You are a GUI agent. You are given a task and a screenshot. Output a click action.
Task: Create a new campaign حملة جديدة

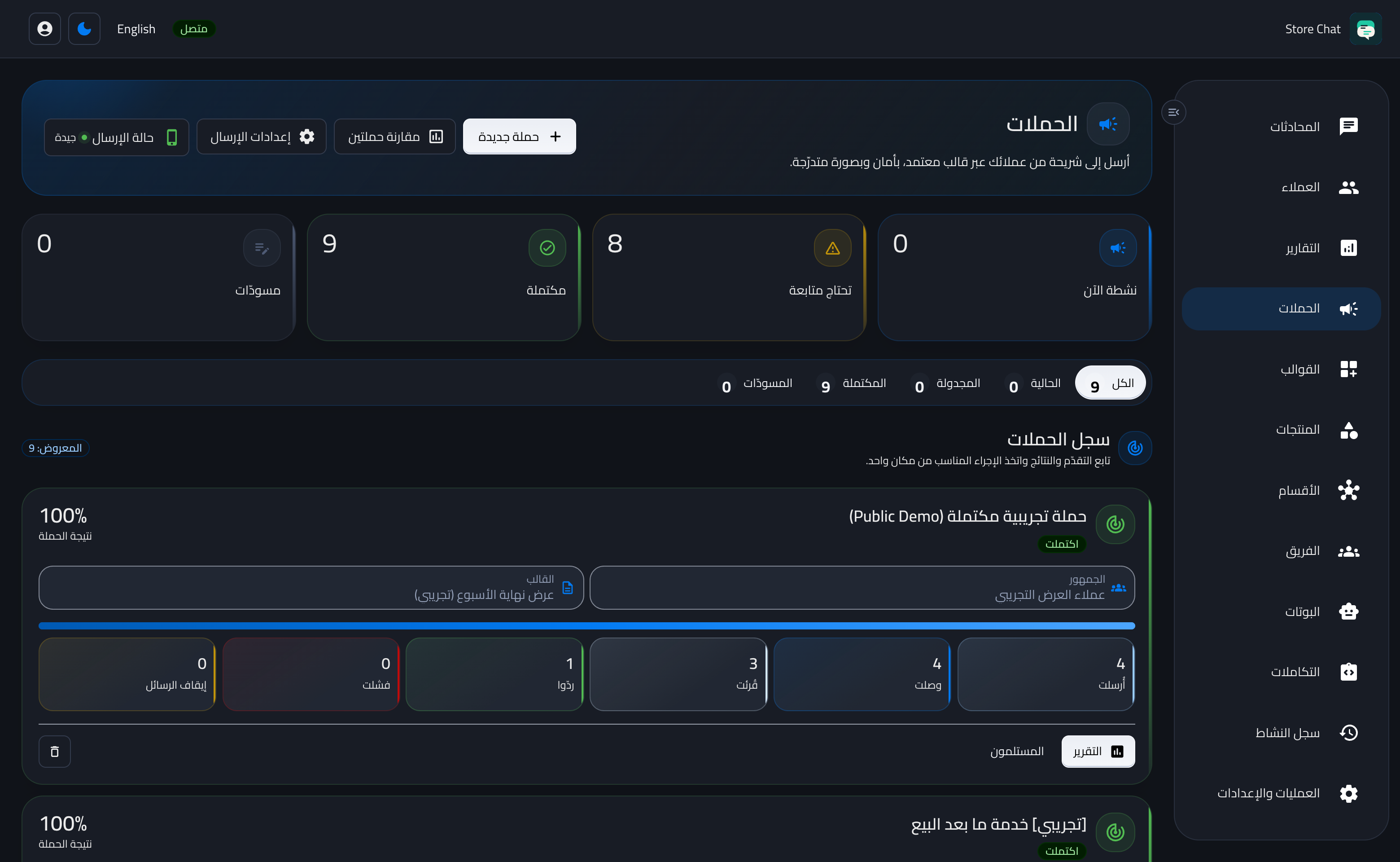point(519,136)
